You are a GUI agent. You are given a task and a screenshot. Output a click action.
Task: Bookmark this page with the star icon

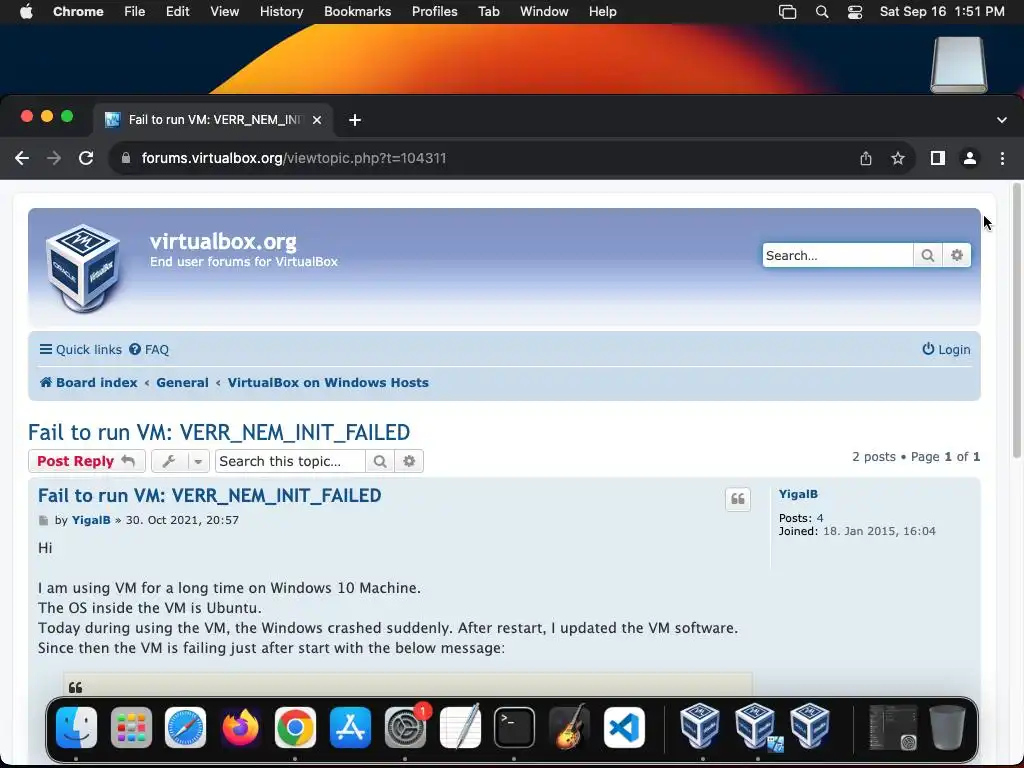coord(898,158)
